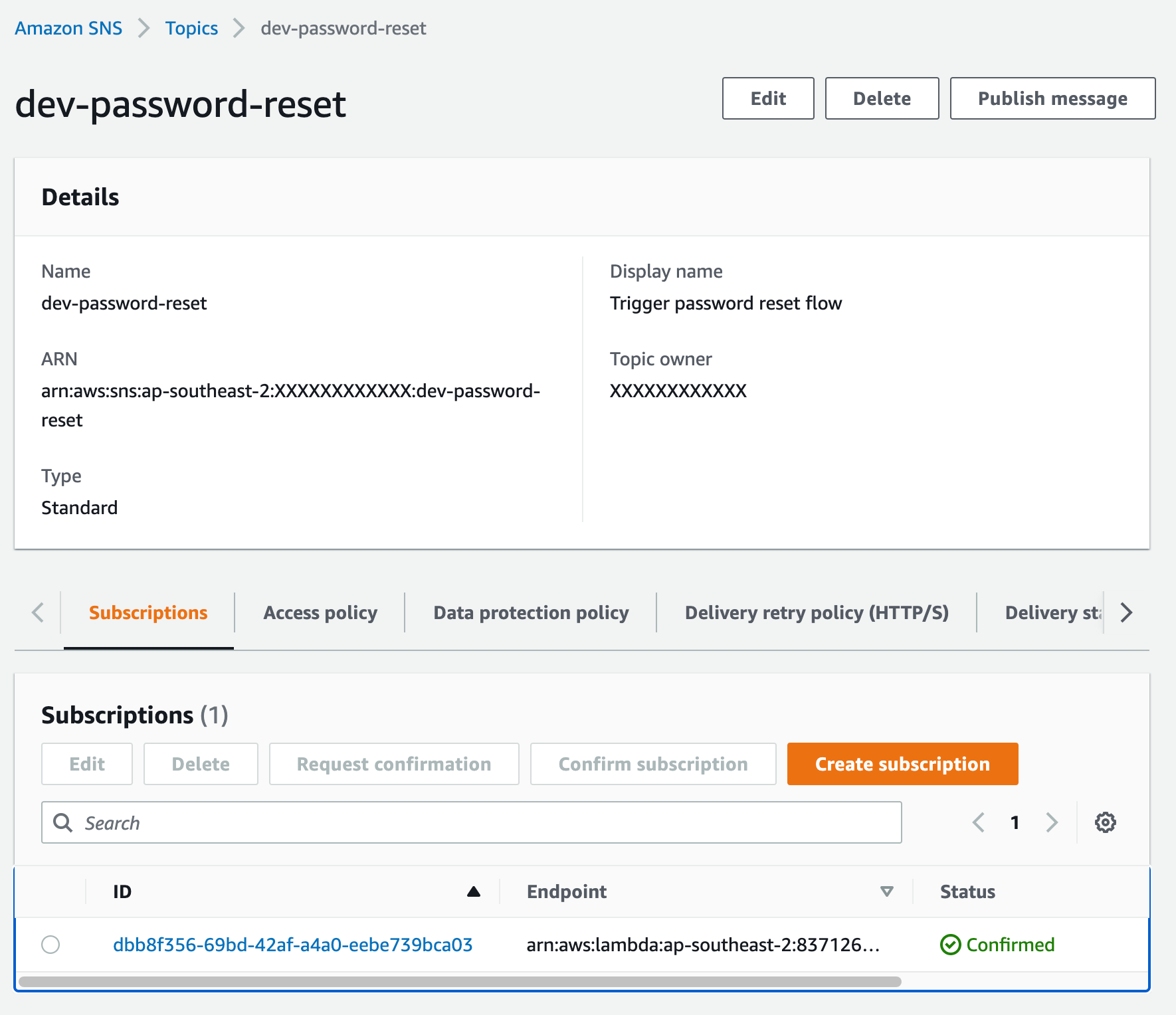Open table preferences gear icon

pyautogui.click(x=1105, y=822)
